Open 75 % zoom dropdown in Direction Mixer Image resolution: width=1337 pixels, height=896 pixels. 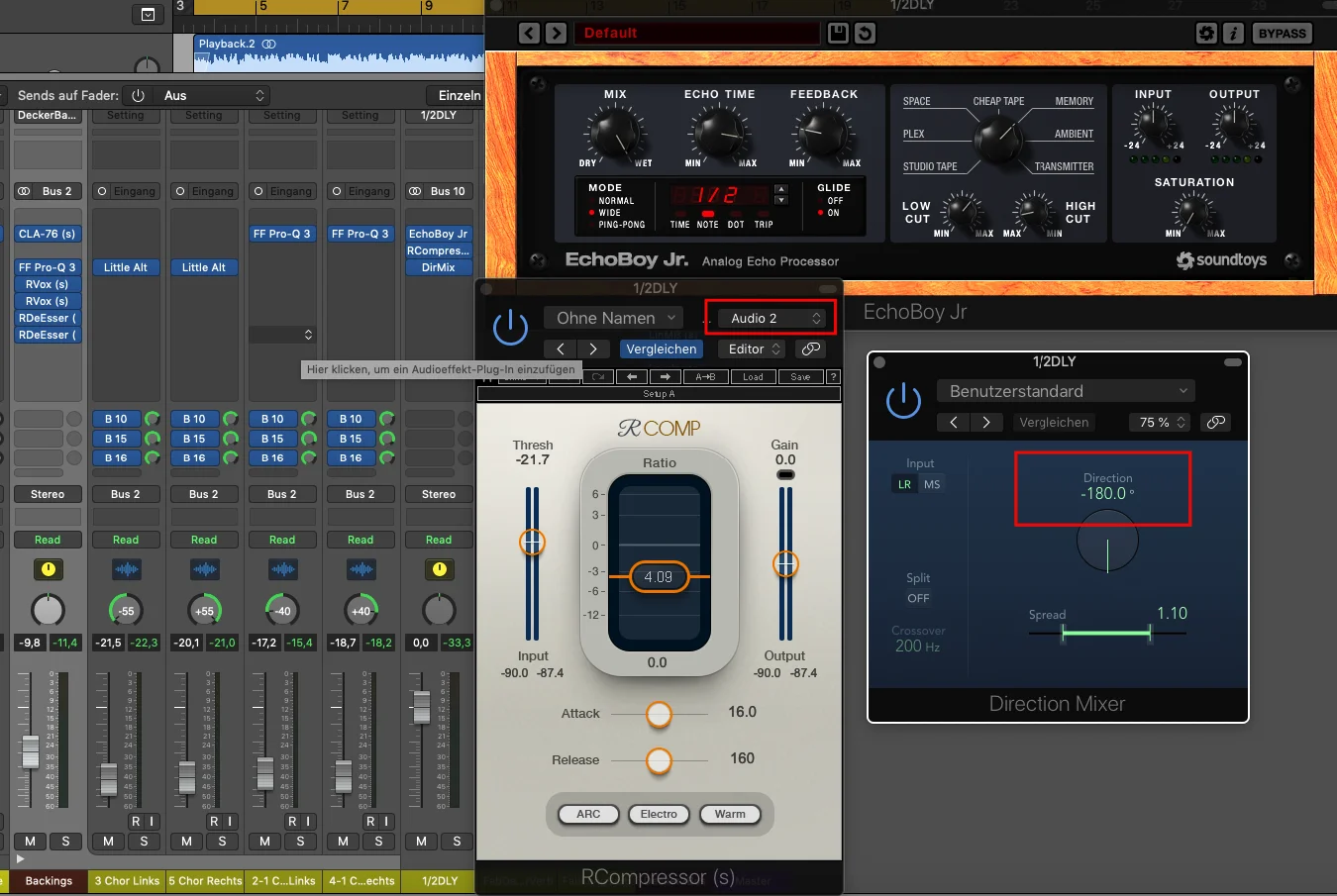coord(1161,422)
